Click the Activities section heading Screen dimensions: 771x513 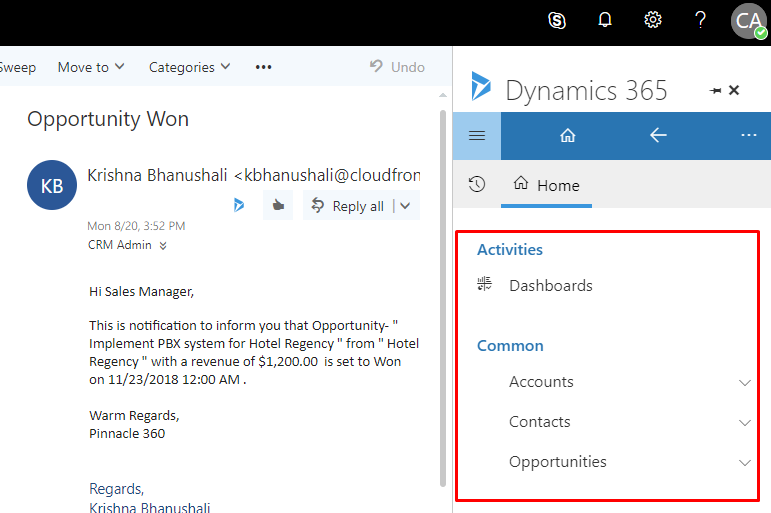click(510, 250)
